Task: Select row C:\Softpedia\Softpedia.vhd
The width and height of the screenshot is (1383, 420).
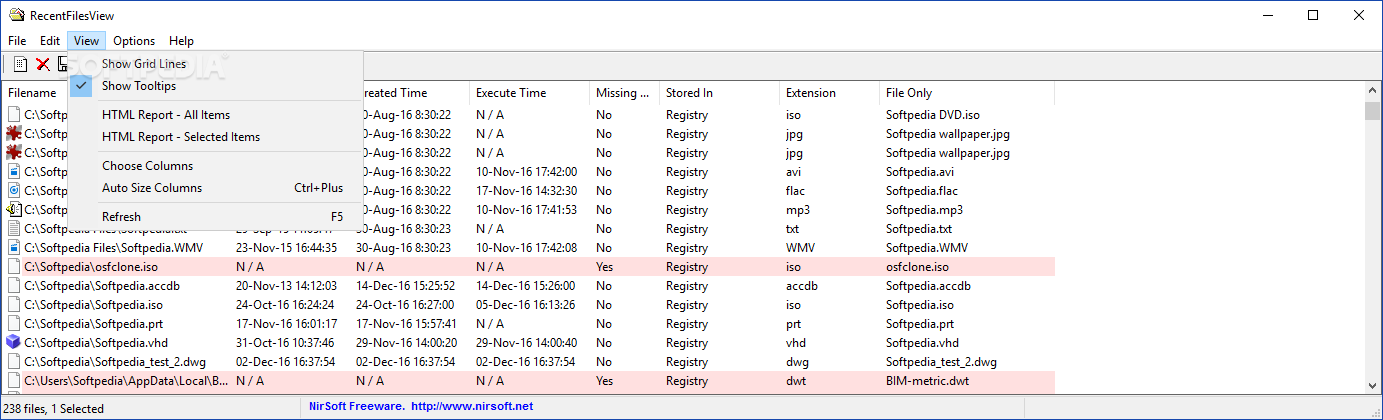Action: click(528, 343)
